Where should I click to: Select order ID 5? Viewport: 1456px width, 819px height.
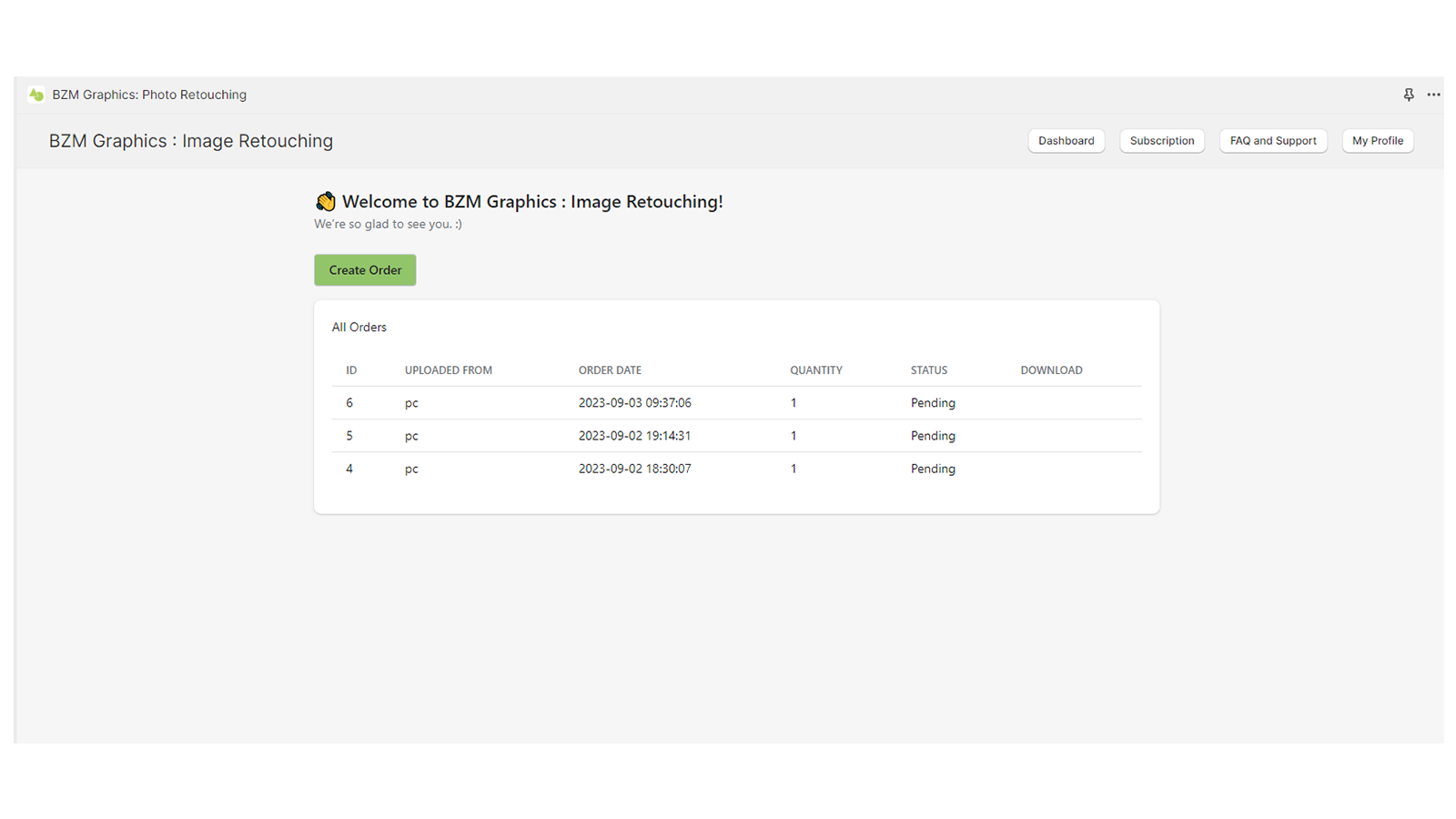click(x=349, y=436)
